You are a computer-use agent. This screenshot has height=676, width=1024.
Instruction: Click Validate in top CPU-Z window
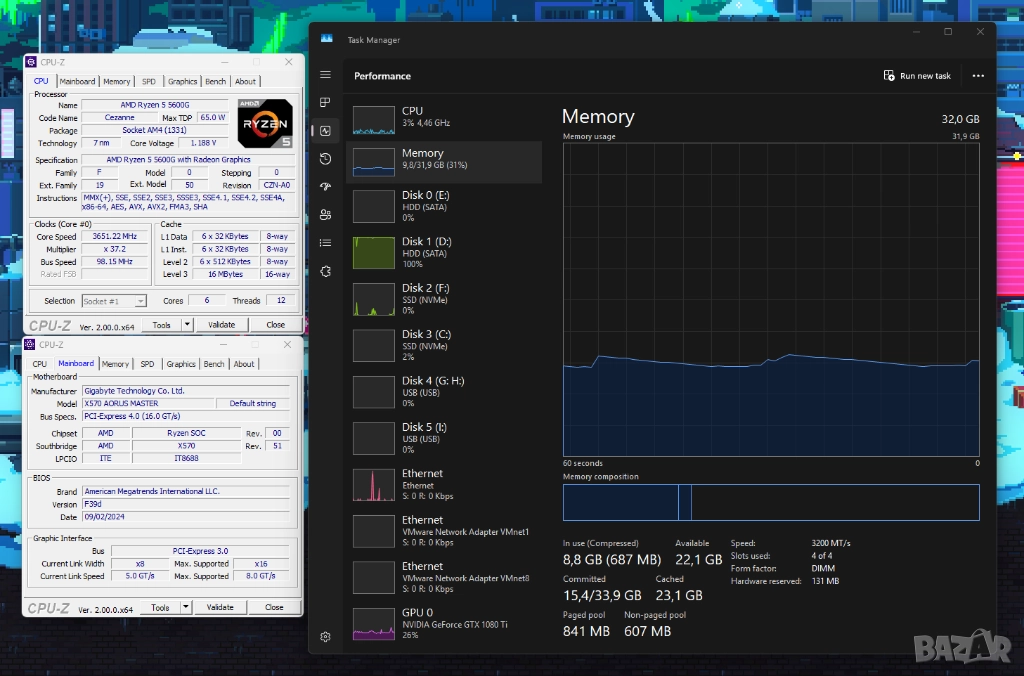[221, 325]
